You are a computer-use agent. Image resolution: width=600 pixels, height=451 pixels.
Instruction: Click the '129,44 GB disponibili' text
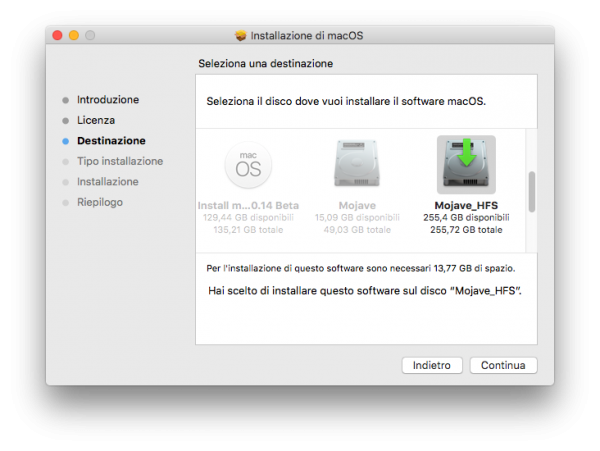click(248, 218)
